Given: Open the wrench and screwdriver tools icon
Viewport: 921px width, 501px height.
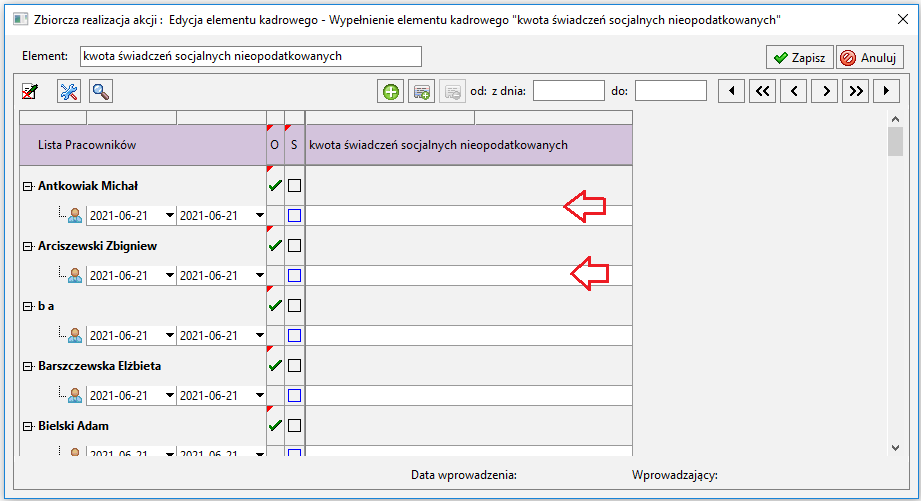Looking at the screenshot, I should [69, 92].
